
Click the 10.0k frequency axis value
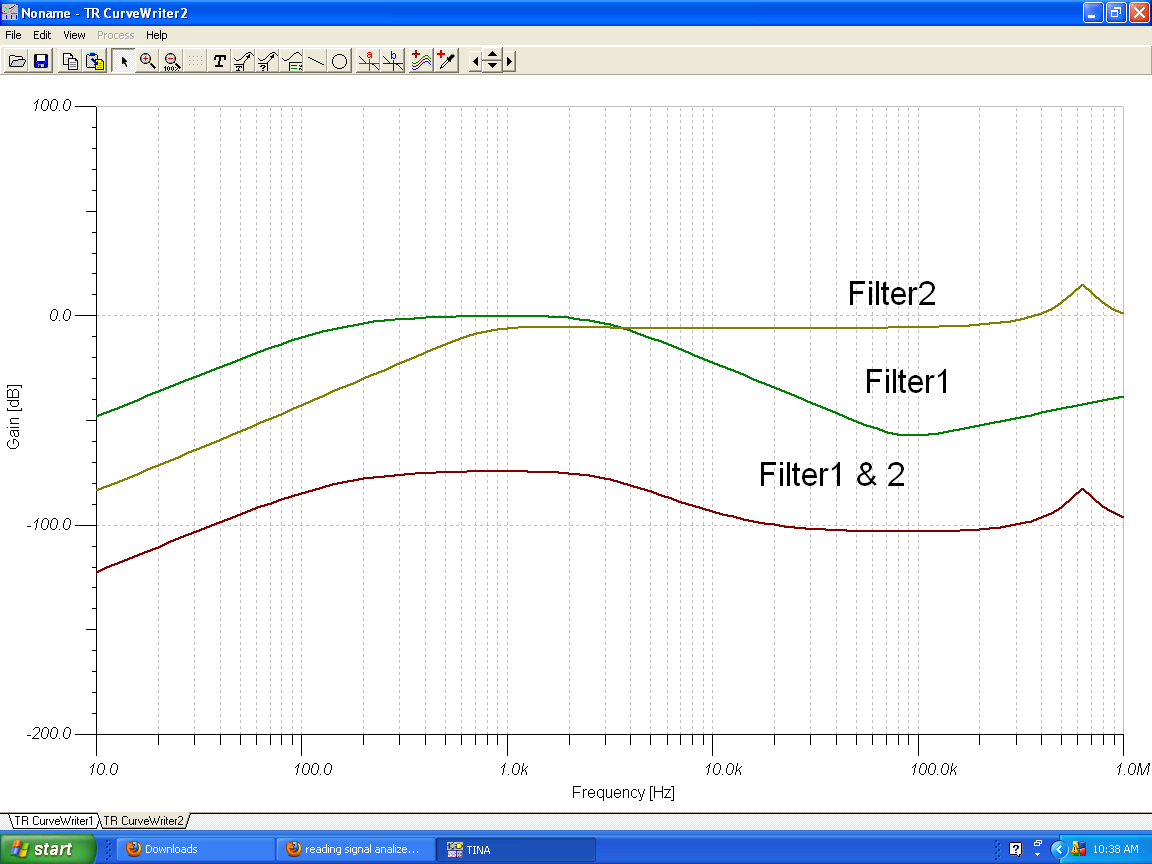(x=724, y=769)
